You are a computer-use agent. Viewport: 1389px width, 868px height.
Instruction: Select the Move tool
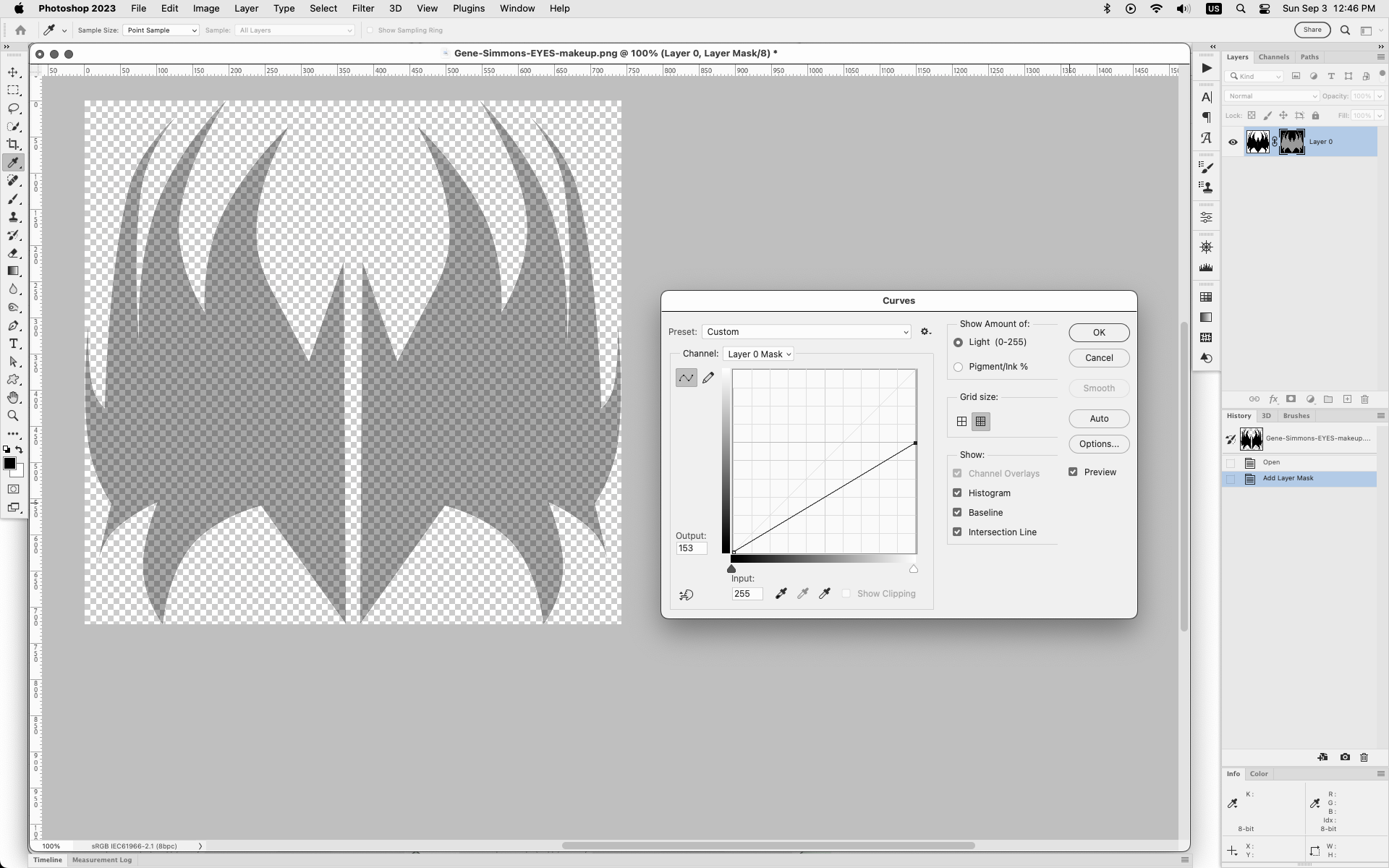[x=13, y=72]
